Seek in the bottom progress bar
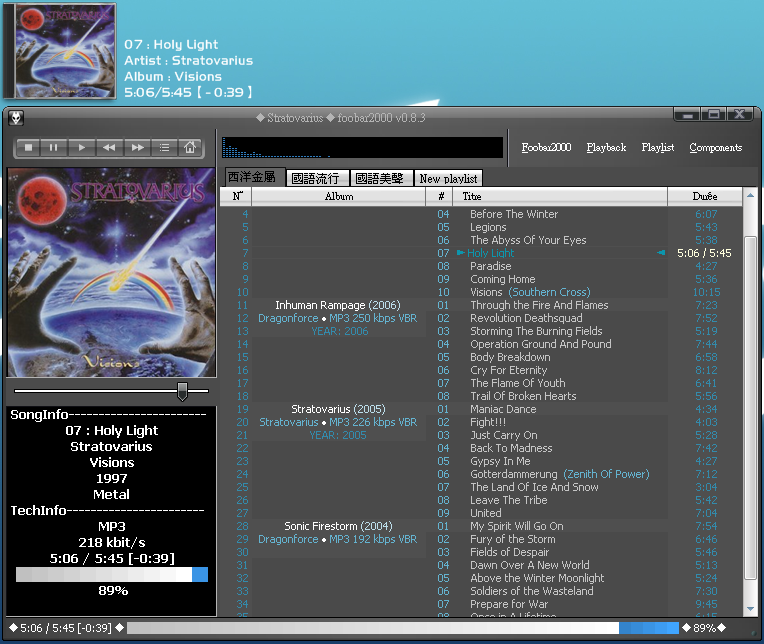This screenshot has height=644, width=764. (x=402, y=628)
